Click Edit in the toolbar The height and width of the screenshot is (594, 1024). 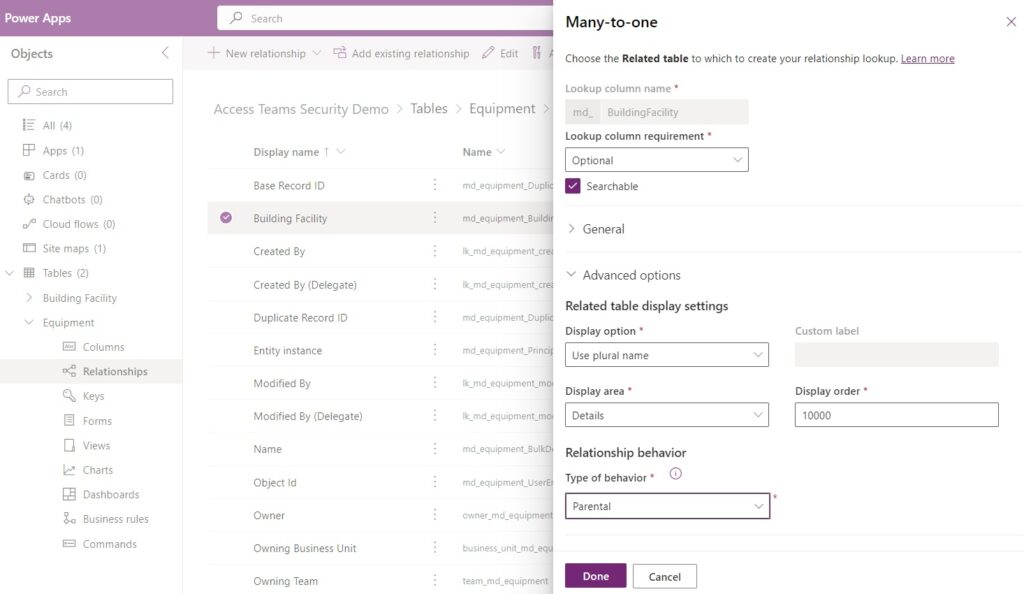point(506,52)
